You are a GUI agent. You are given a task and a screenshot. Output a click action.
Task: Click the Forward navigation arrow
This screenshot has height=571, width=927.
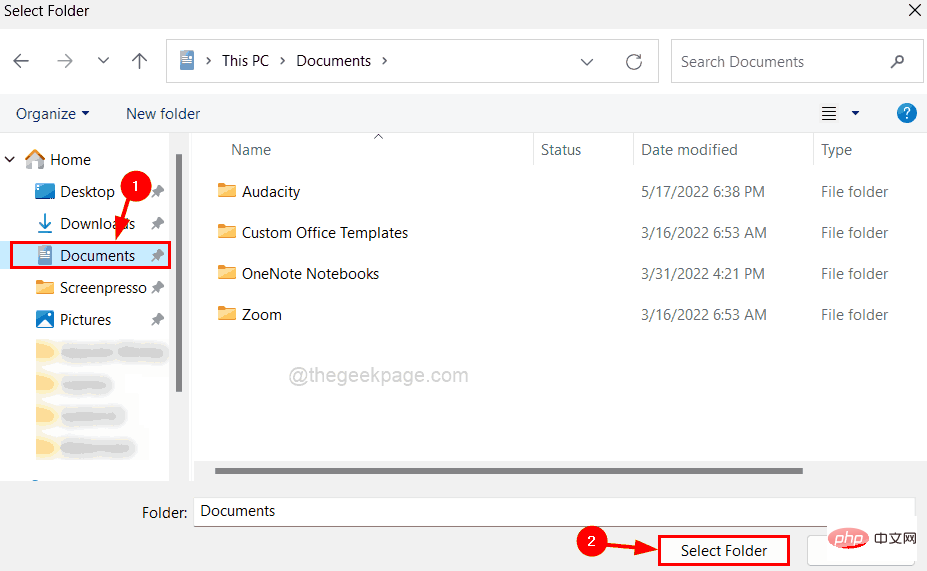point(64,60)
